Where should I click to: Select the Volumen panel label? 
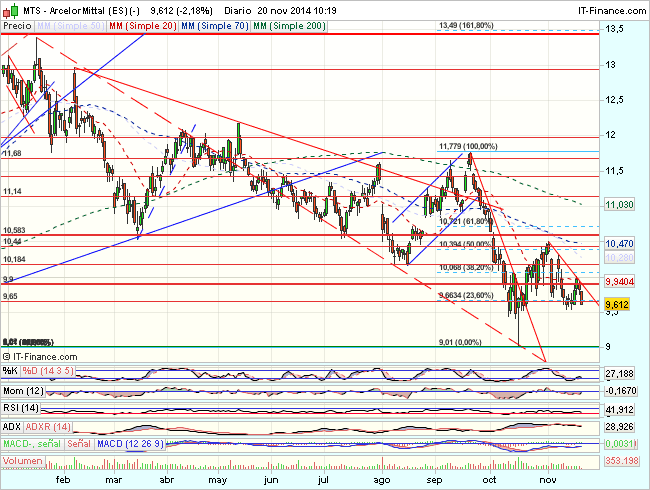click(x=24, y=462)
